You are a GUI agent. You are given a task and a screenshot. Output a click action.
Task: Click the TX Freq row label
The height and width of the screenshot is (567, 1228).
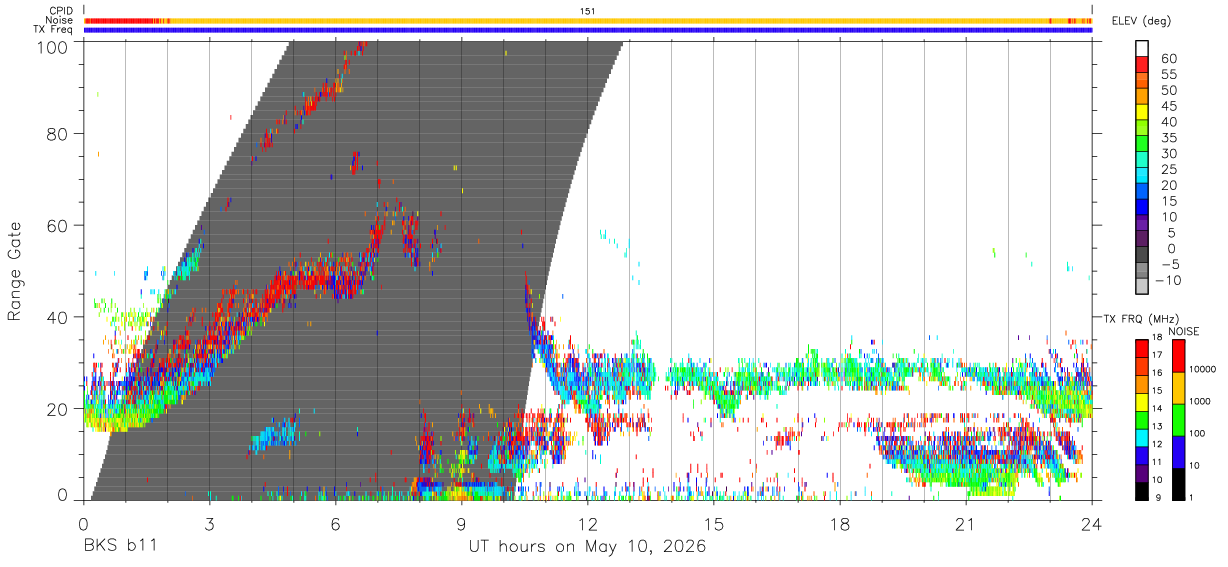click(x=53, y=30)
